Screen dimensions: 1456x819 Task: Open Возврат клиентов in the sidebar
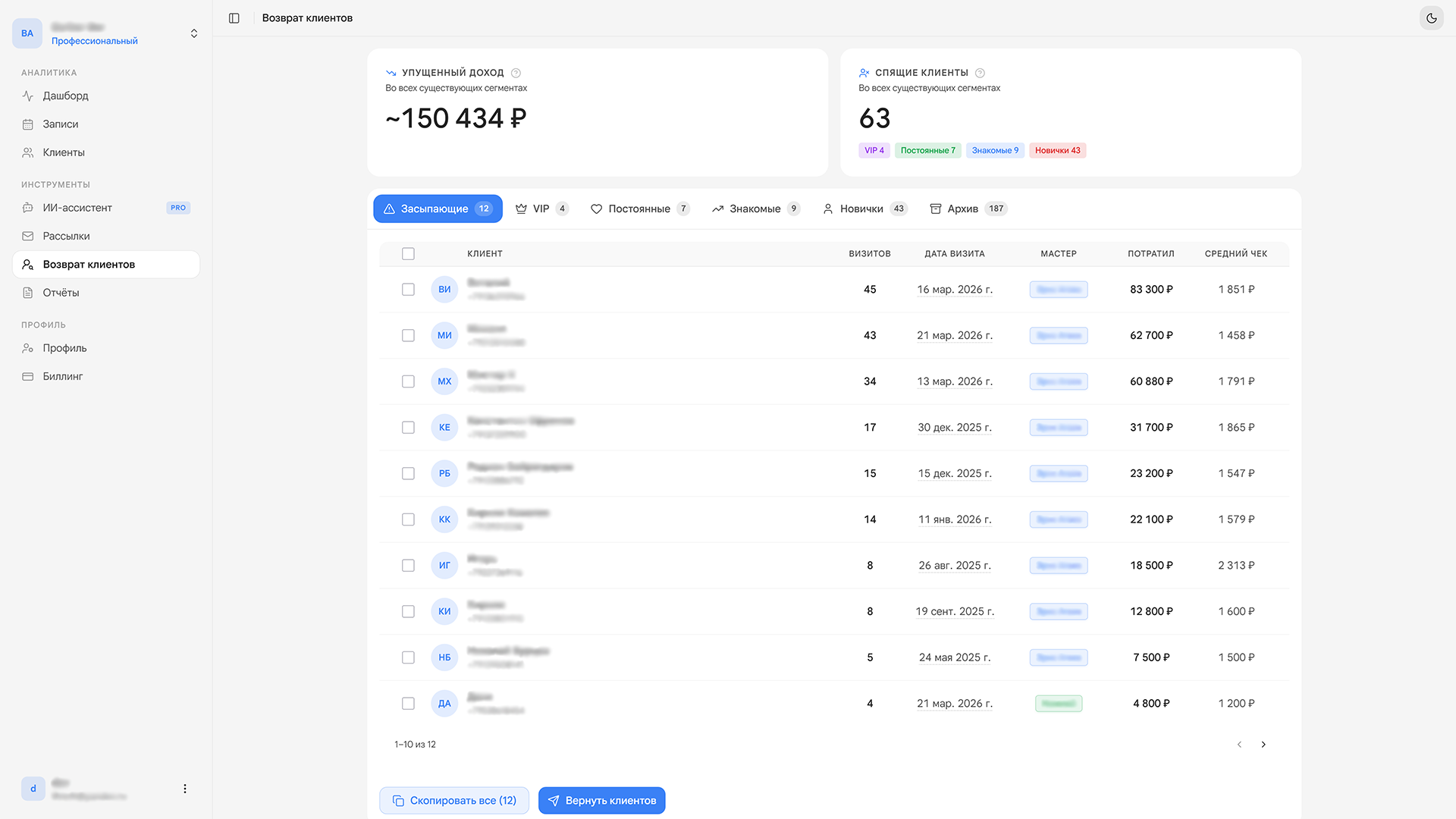pos(106,265)
